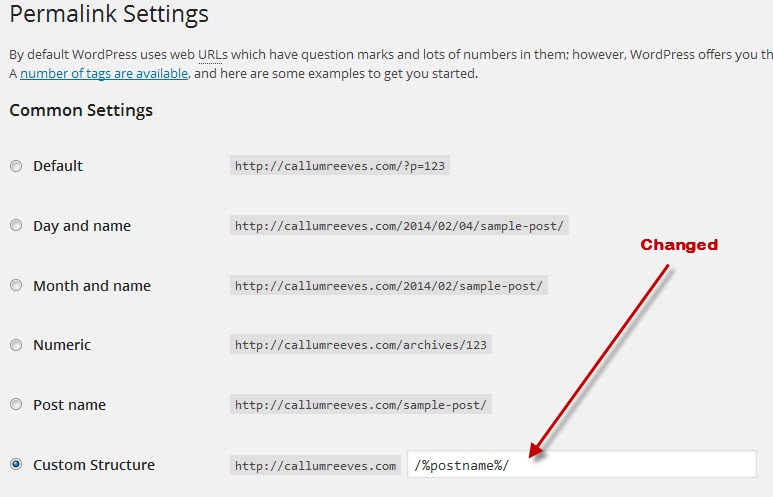Choose the Day and name radio button
Viewport: 773px width, 497px height.
click(16, 226)
